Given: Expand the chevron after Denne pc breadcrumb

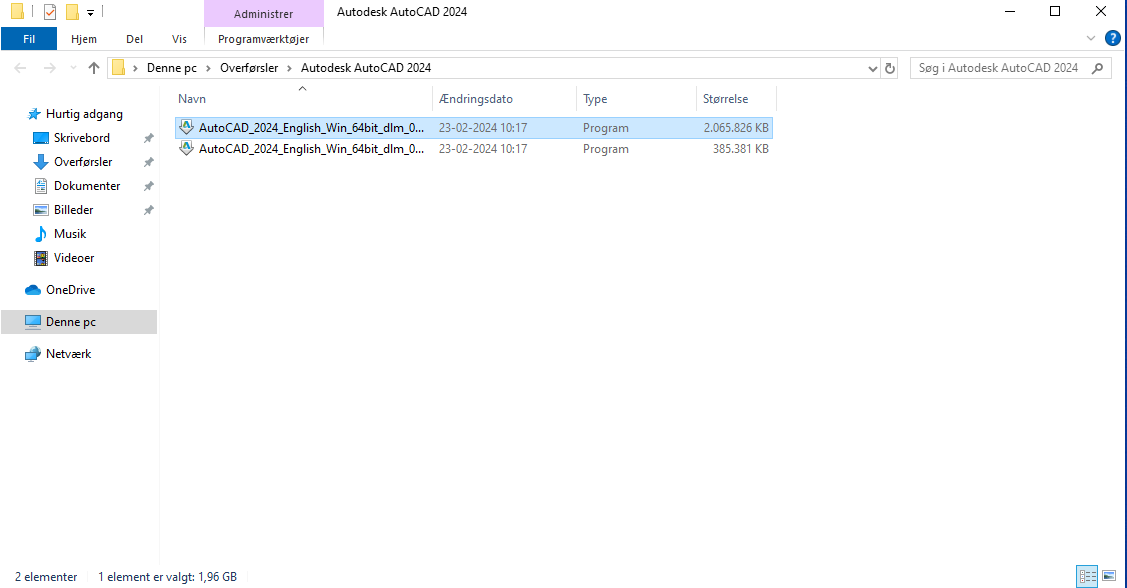Looking at the screenshot, I should click(208, 68).
